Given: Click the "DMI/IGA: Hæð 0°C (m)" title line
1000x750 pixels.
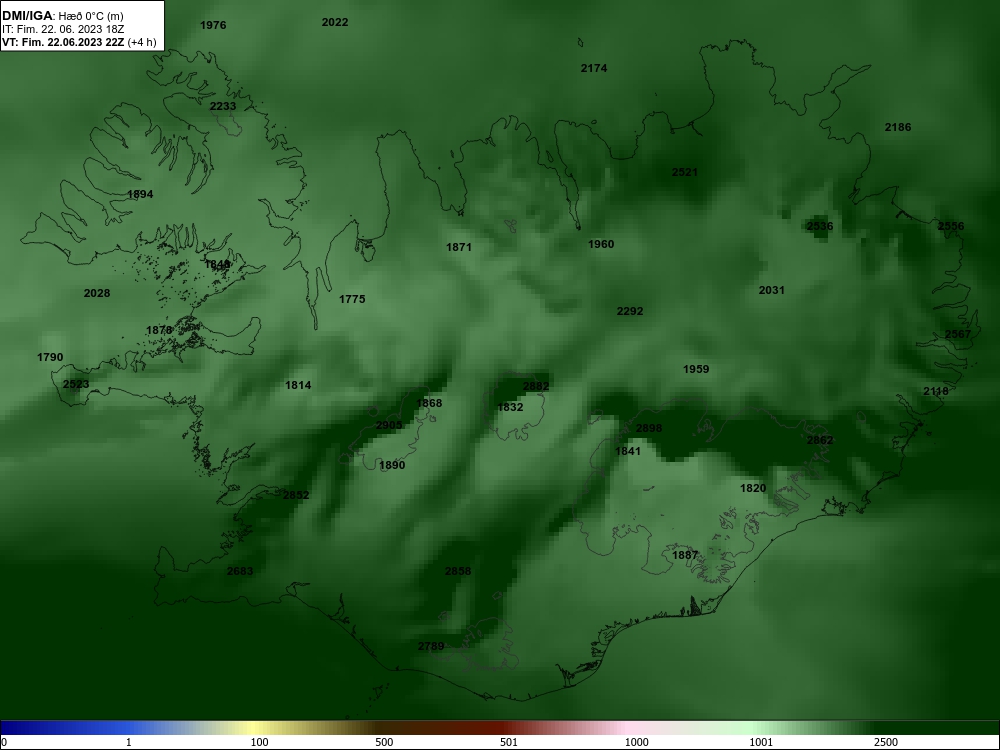Looking at the screenshot, I should pos(62,16).
